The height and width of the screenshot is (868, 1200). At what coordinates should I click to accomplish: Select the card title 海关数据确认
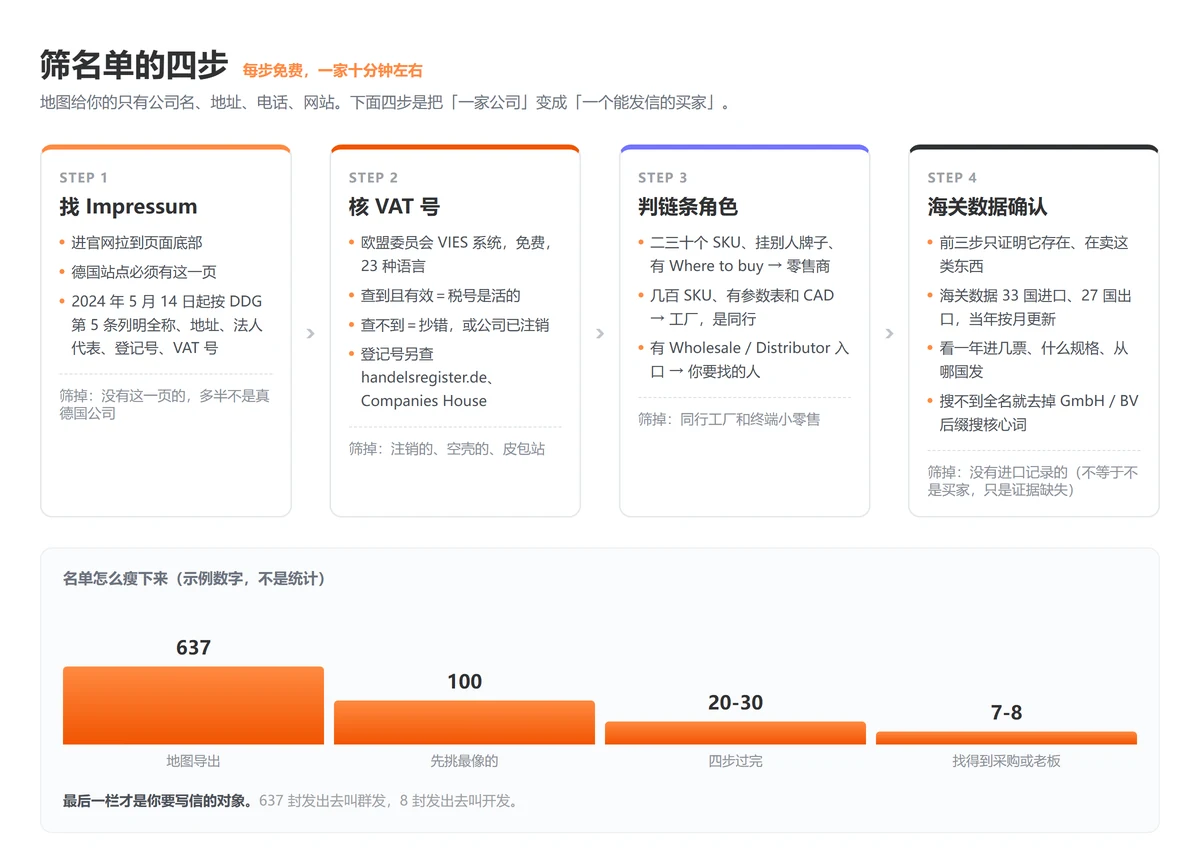987,207
